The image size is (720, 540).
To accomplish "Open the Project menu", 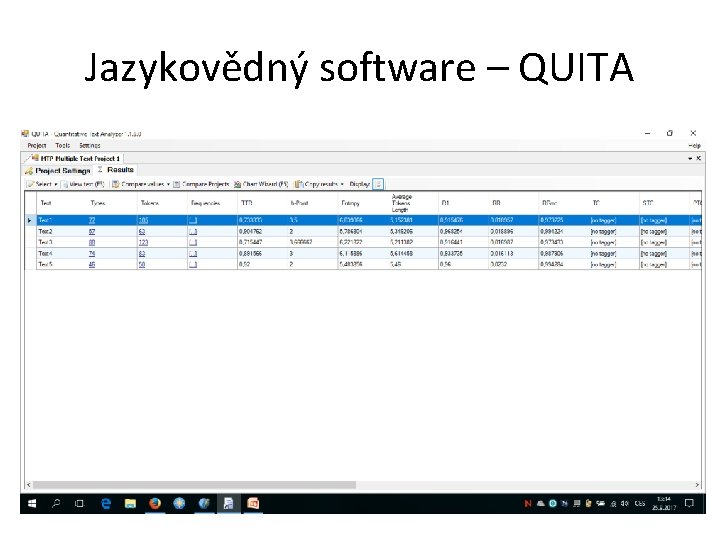I will [x=37, y=146].
